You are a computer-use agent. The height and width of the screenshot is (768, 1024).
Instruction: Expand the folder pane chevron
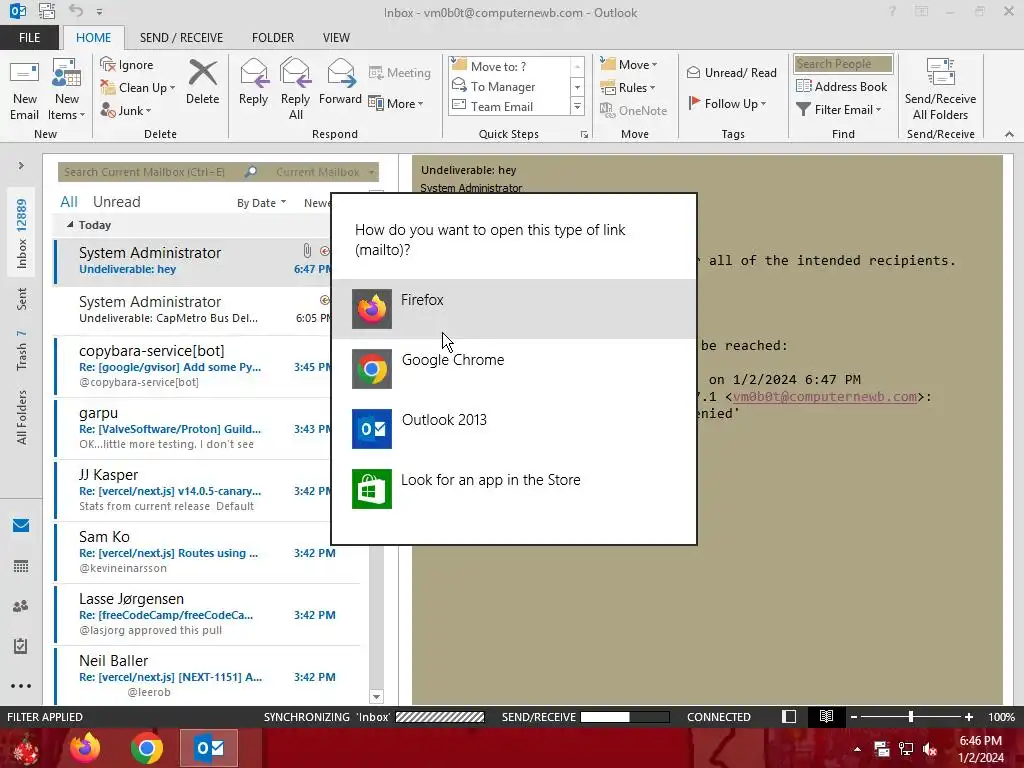21,166
